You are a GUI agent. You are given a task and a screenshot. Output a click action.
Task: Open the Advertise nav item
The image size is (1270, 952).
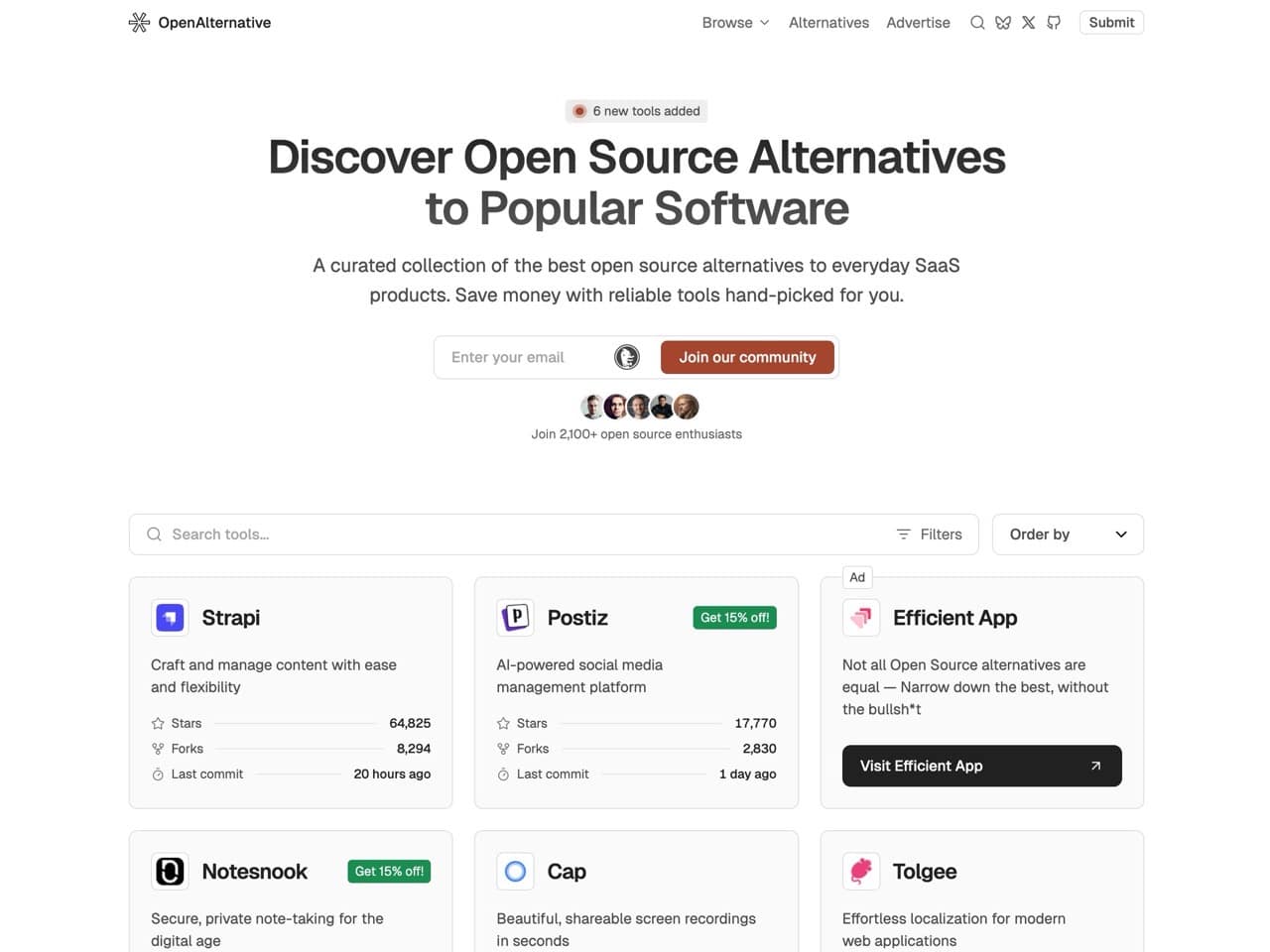[x=918, y=23]
